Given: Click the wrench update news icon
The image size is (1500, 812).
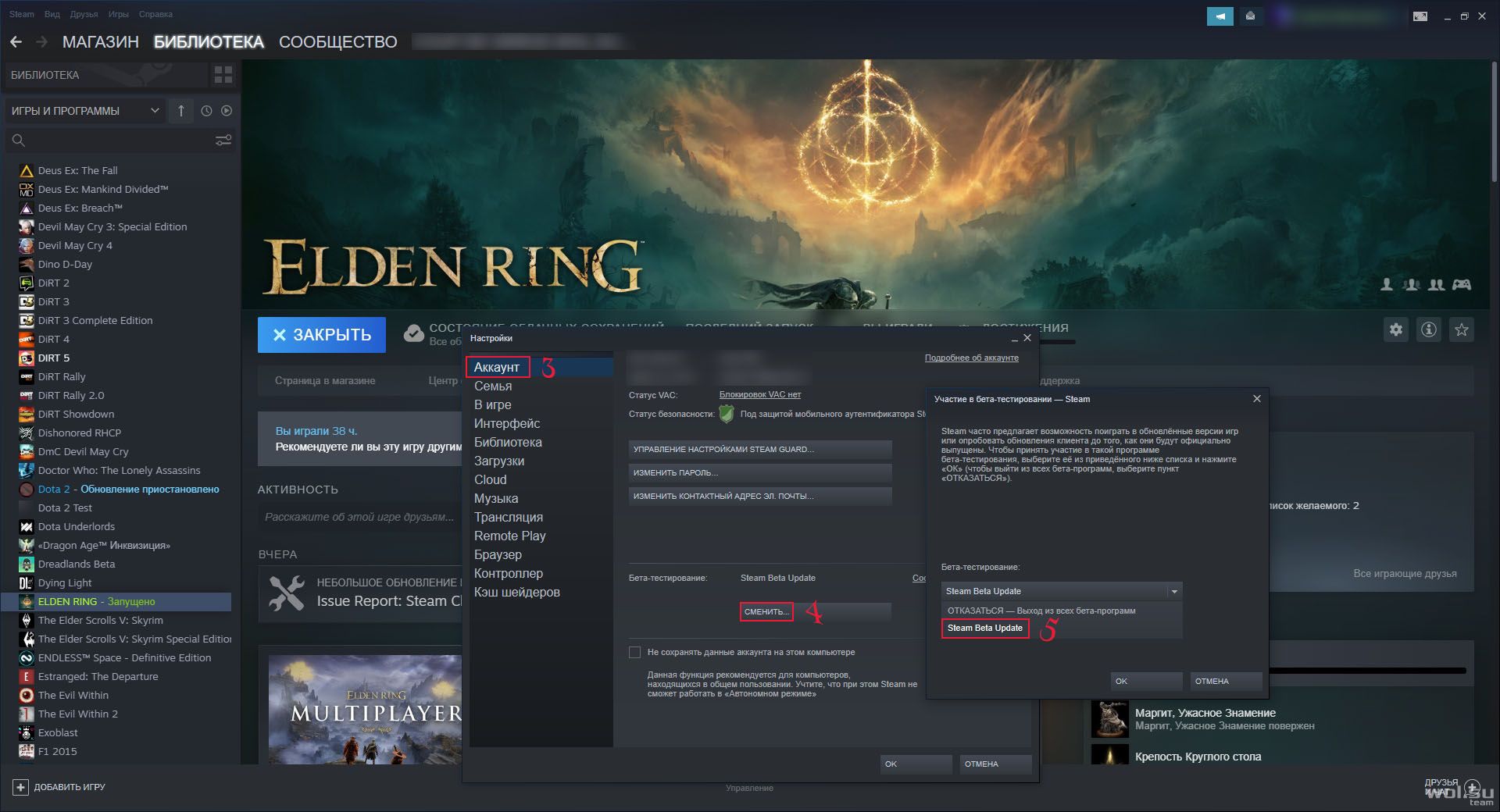Looking at the screenshot, I should (287, 593).
